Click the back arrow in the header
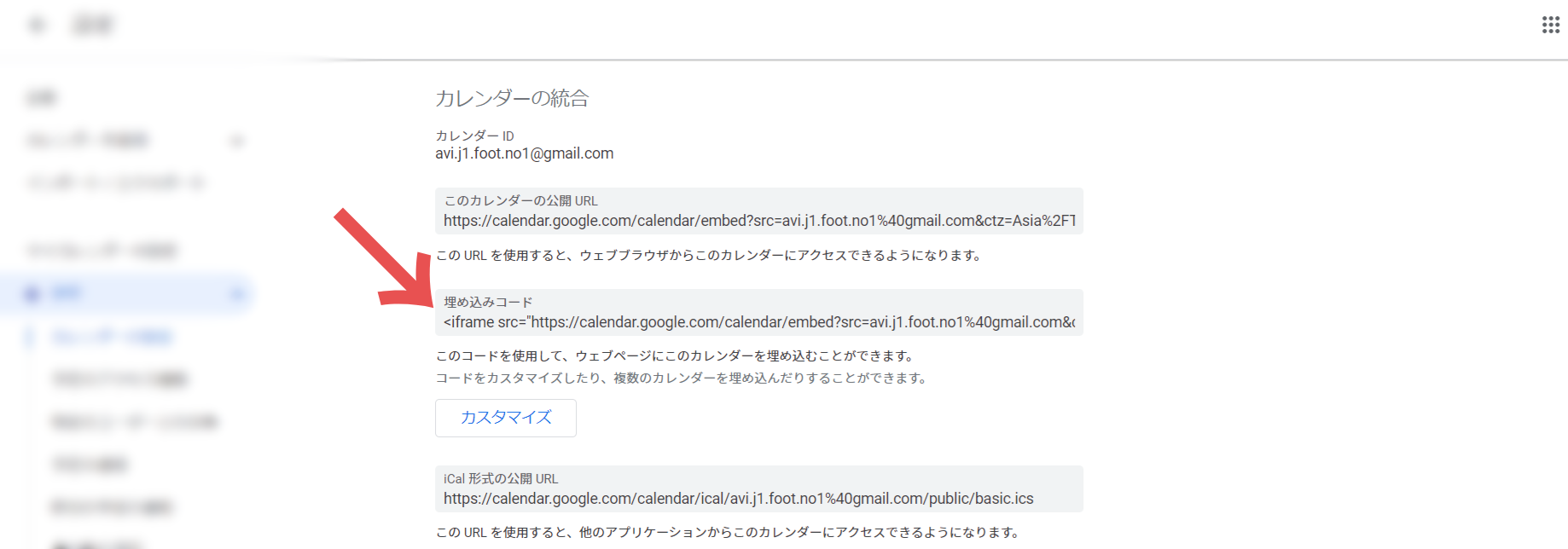 tap(38, 25)
